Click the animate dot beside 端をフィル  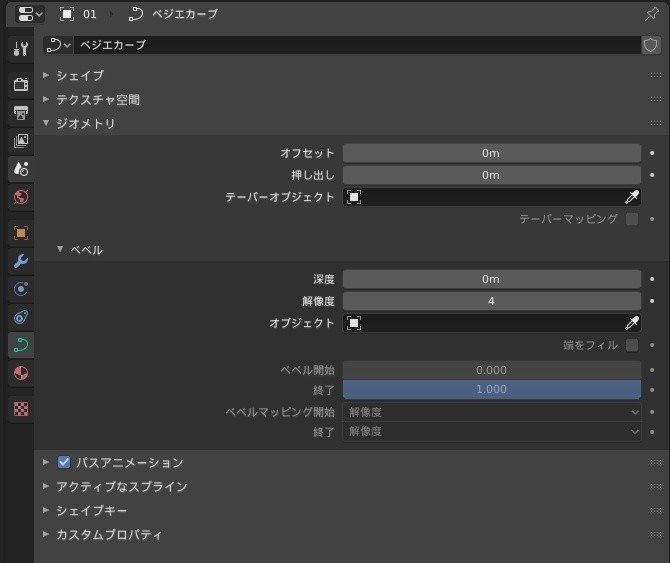click(x=652, y=345)
